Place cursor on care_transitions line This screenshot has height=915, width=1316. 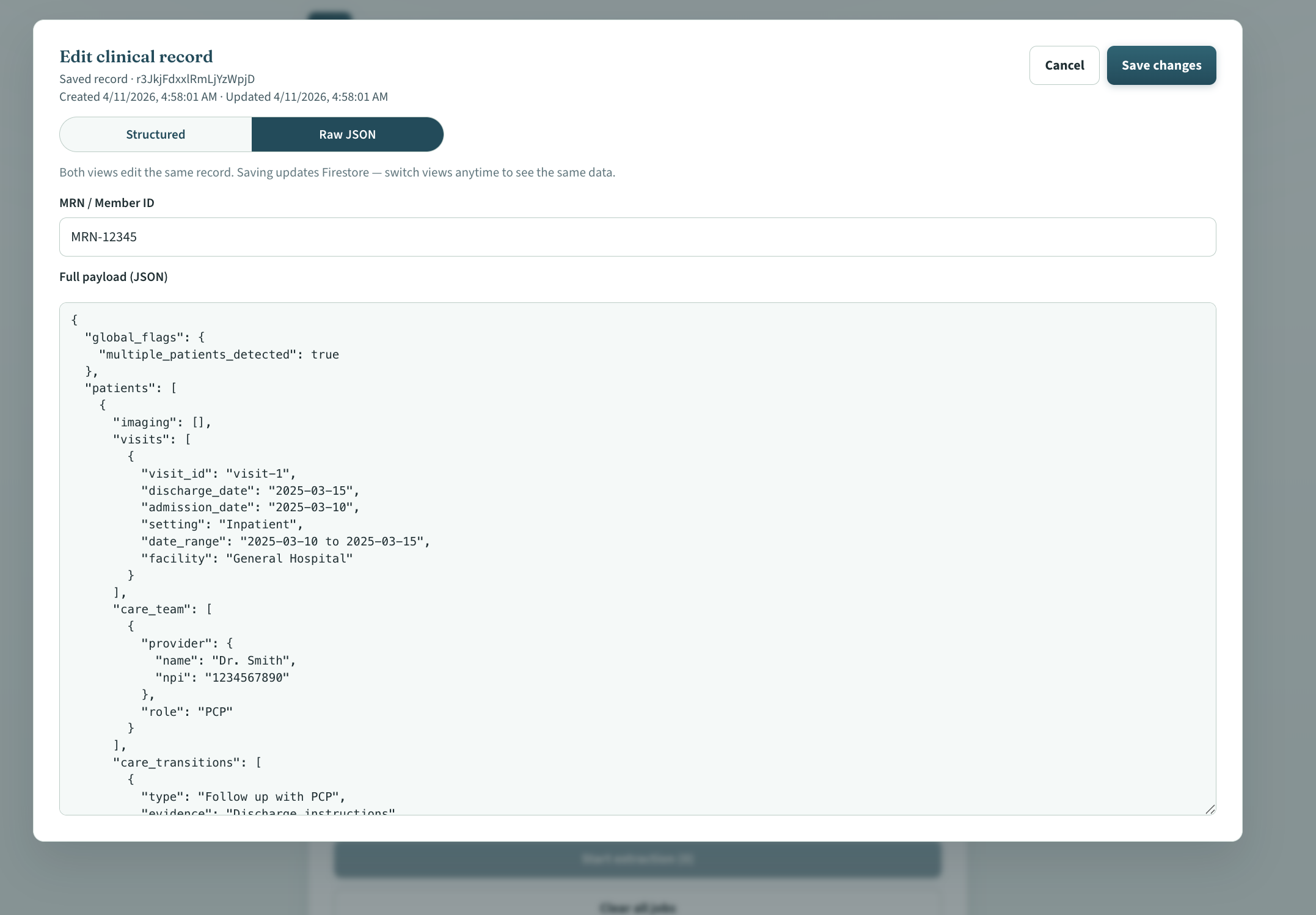tap(187, 763)
